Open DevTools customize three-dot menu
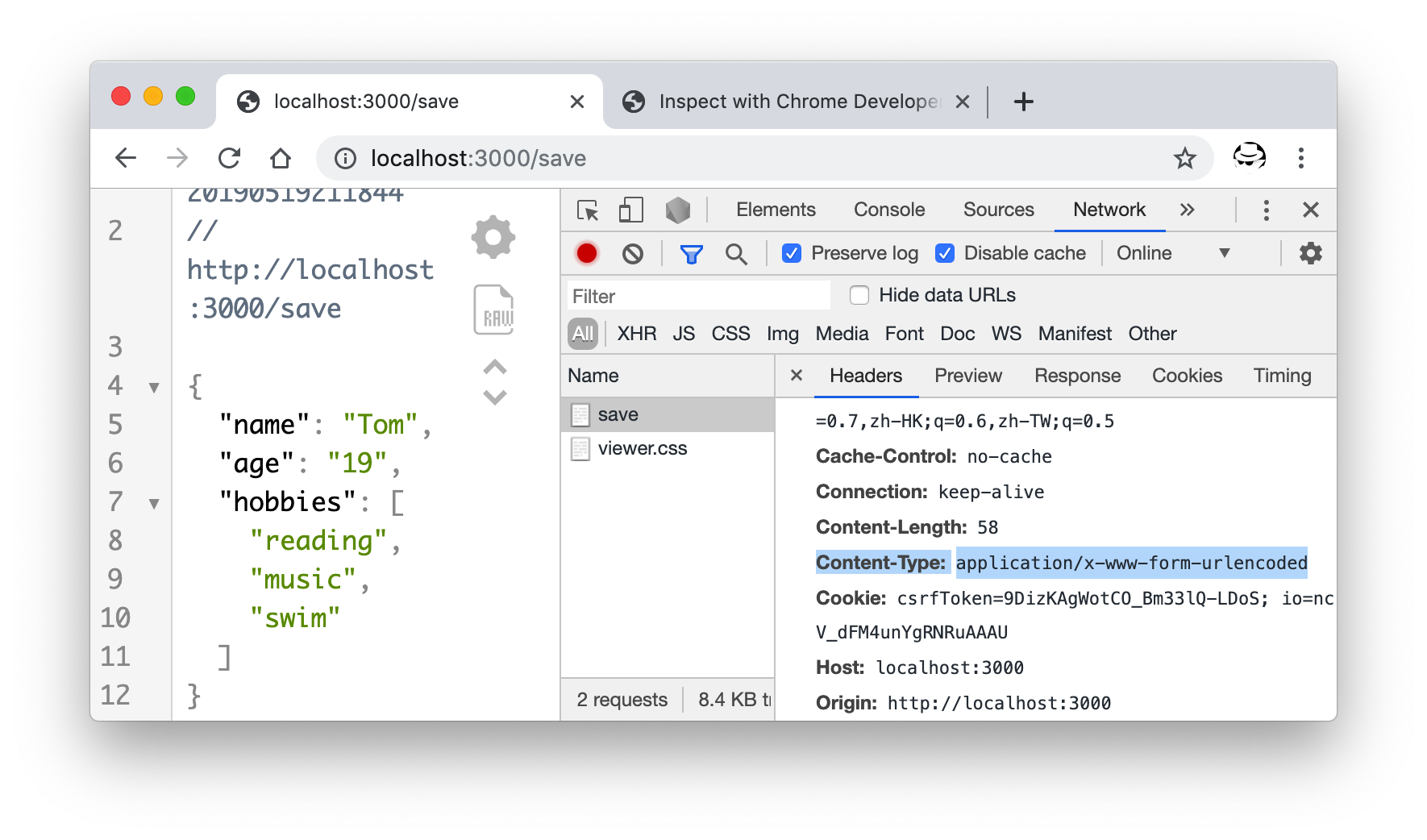Screen dimensions: 1427x840 tap(1266, 210)
